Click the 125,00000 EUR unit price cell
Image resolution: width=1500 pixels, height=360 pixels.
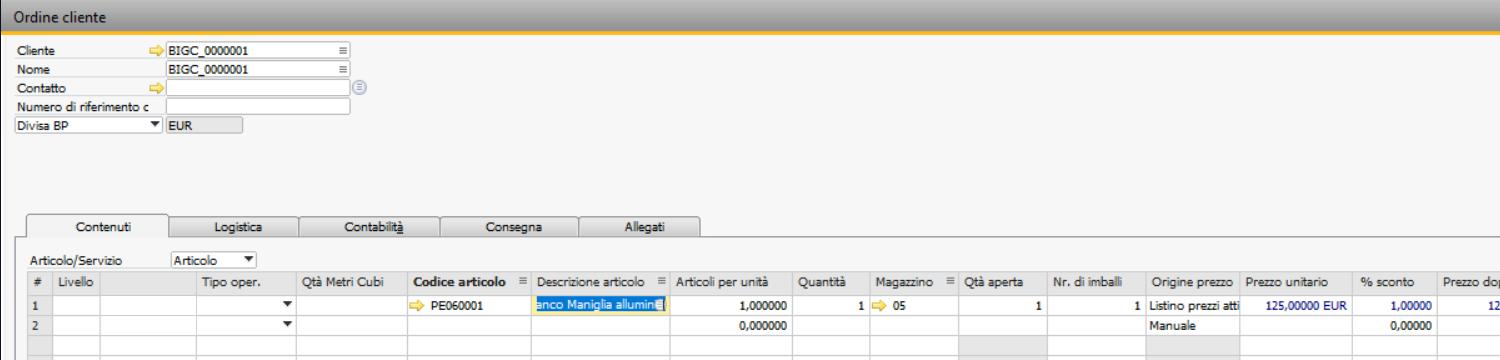[1296, 306]
